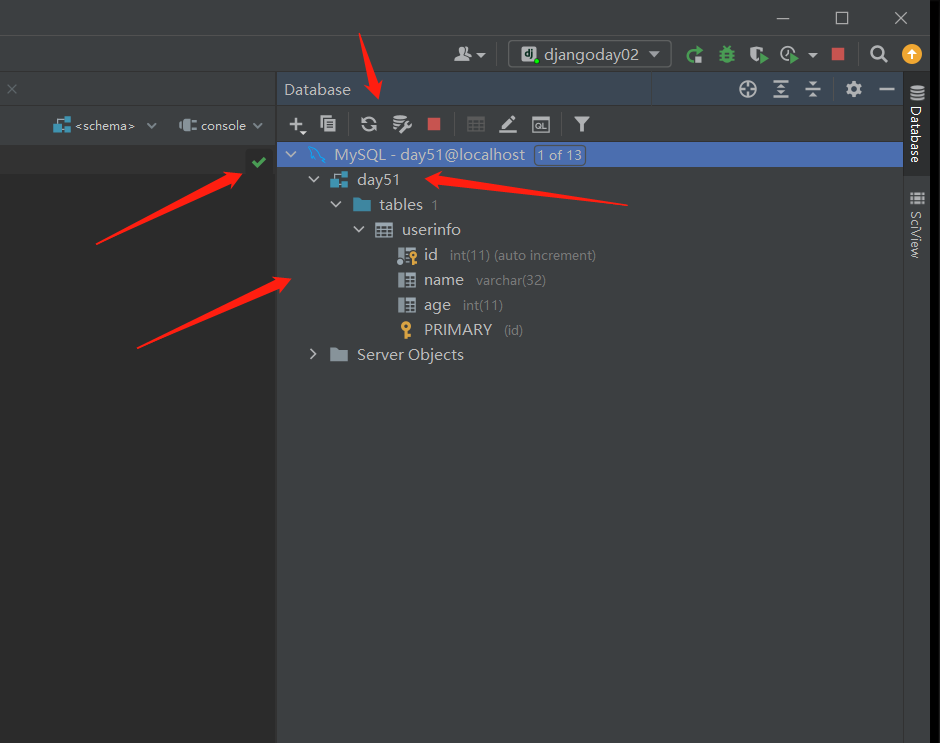The height and width of the screenshot is (743, 940).
Task: Start debugging with the green bug icon
Action: click(x=727, y=55)
